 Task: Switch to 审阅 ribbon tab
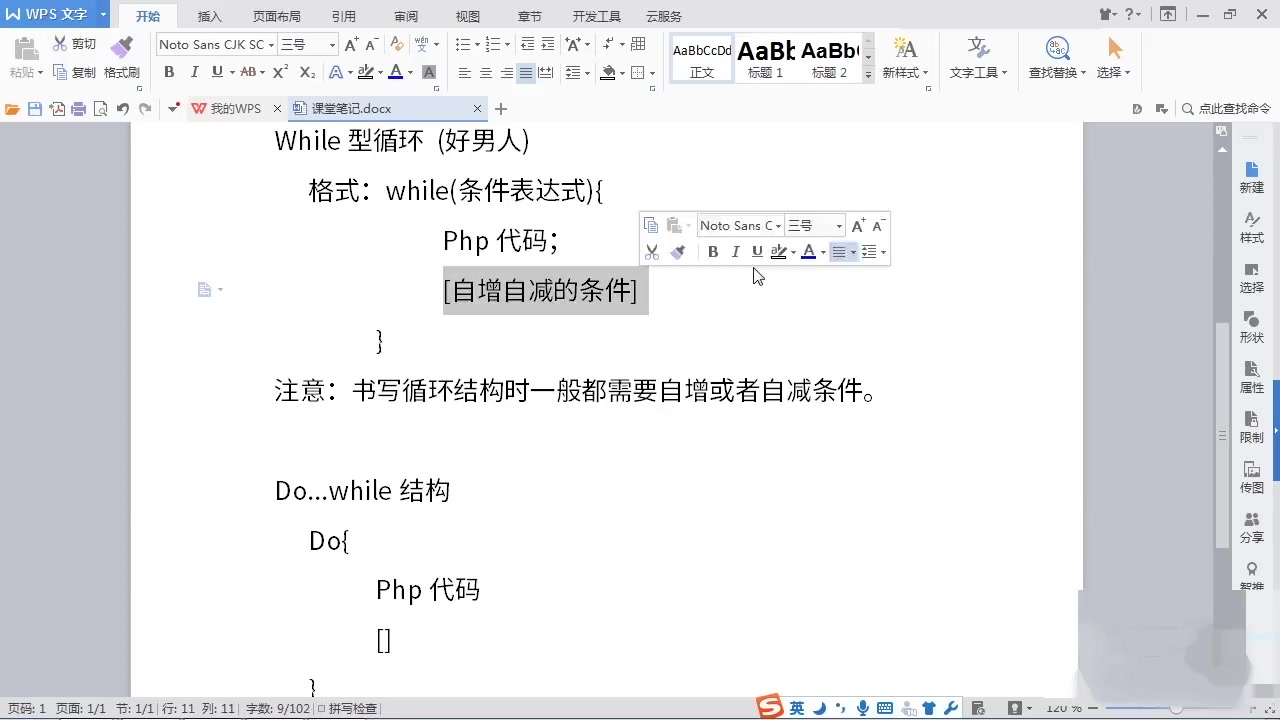pyautogui.click(x=406, y=16)
